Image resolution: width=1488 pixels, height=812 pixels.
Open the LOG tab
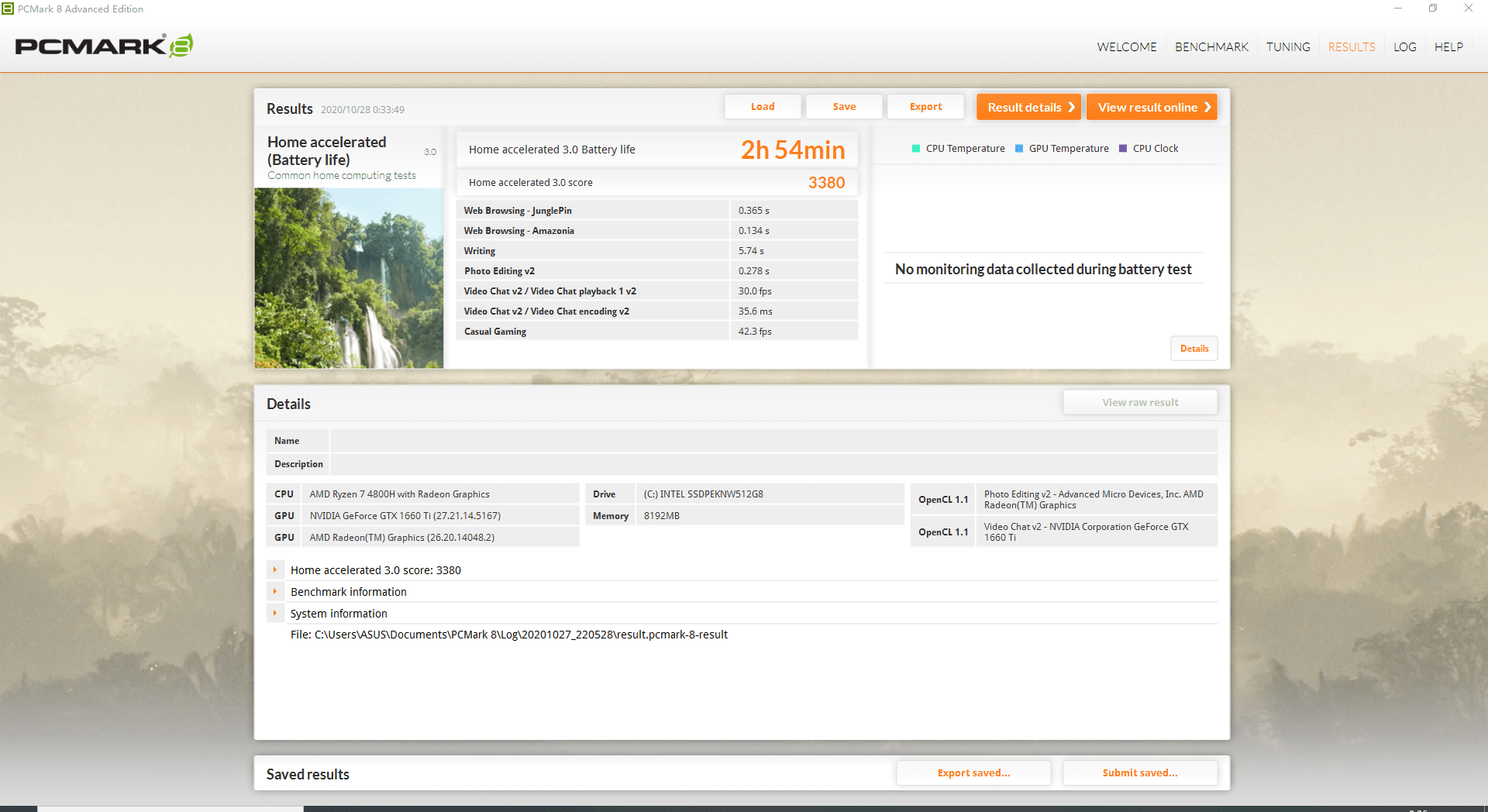coord(1404,47)
